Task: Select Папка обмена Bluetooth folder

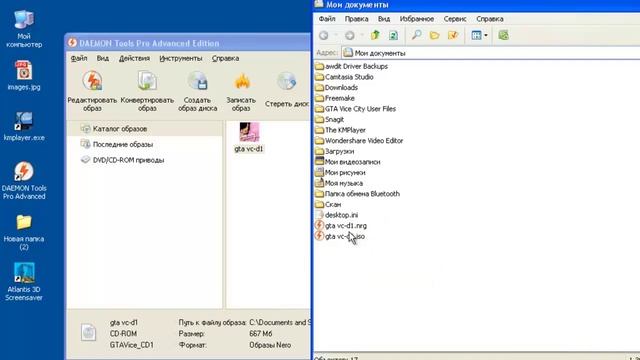Action: 358,193
